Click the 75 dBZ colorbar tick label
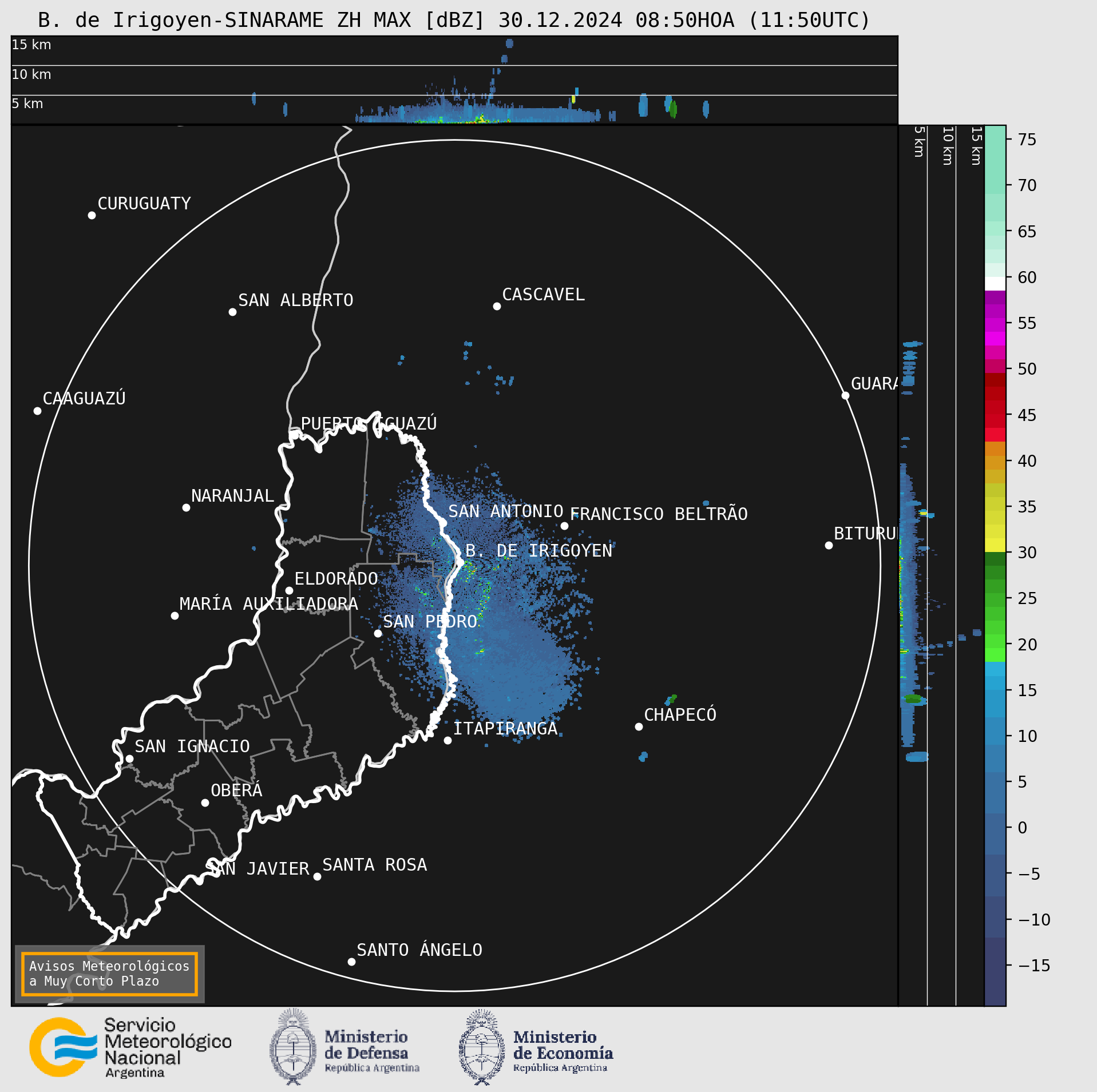This screenshot has width=1097, height=1092. 1027,140
